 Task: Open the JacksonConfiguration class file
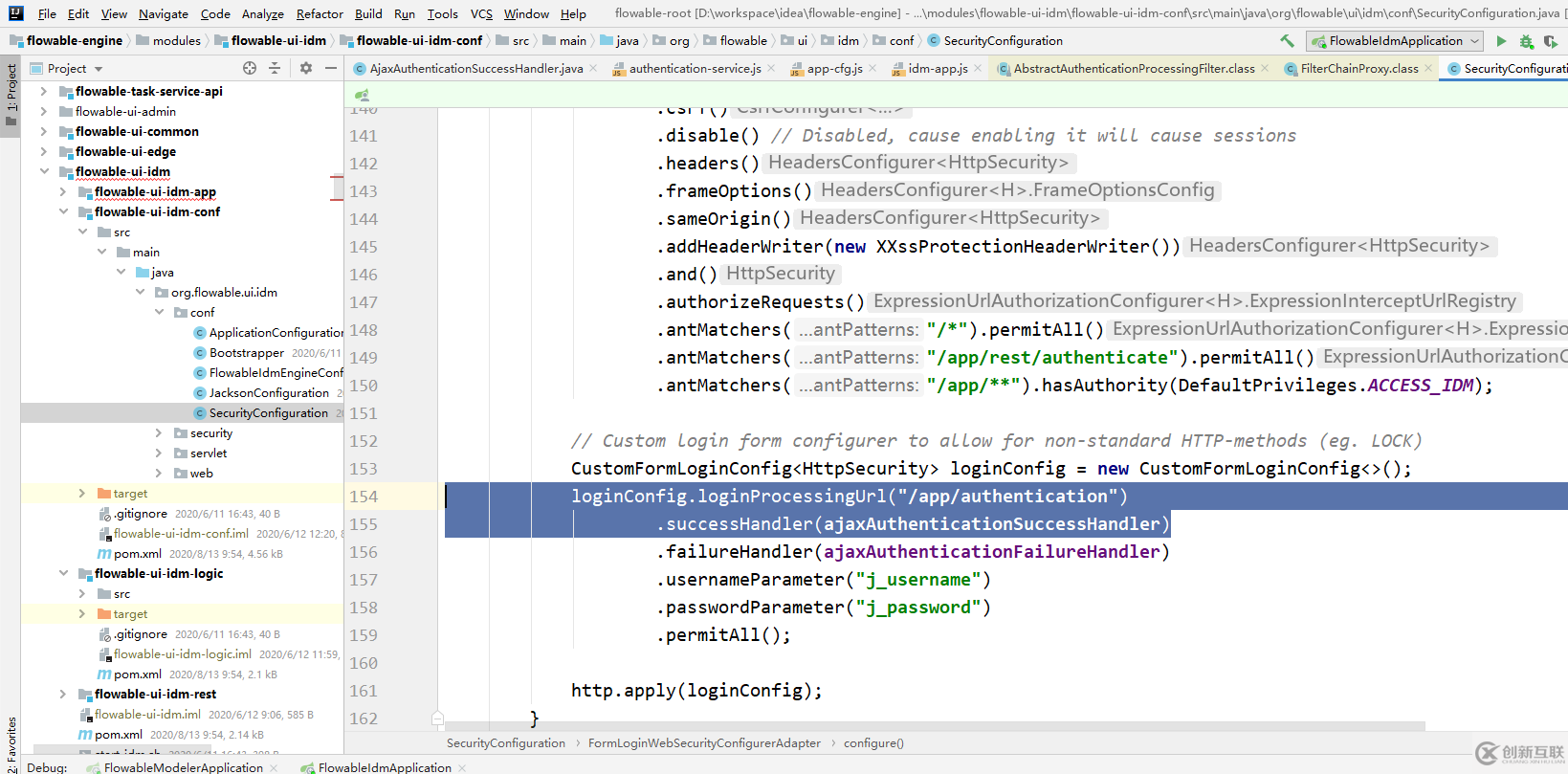pos(261,393)
